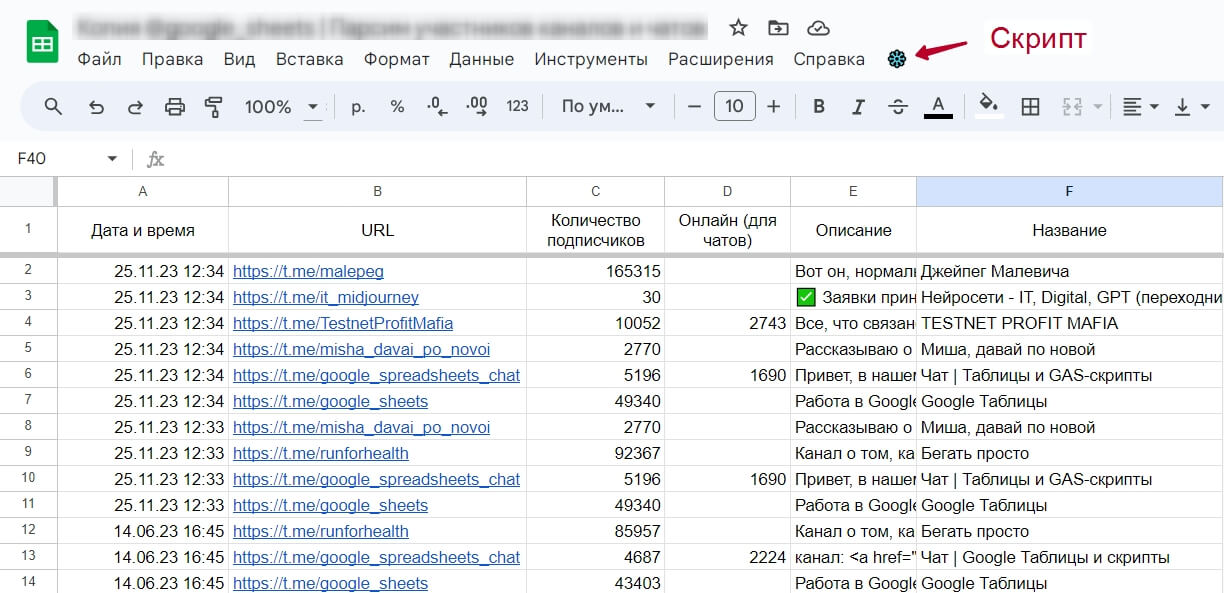This screenshot has width=1224, height=593.
Task: Open vertical align dropdown
Action: pyautogui.click(x=1192, y=106)
